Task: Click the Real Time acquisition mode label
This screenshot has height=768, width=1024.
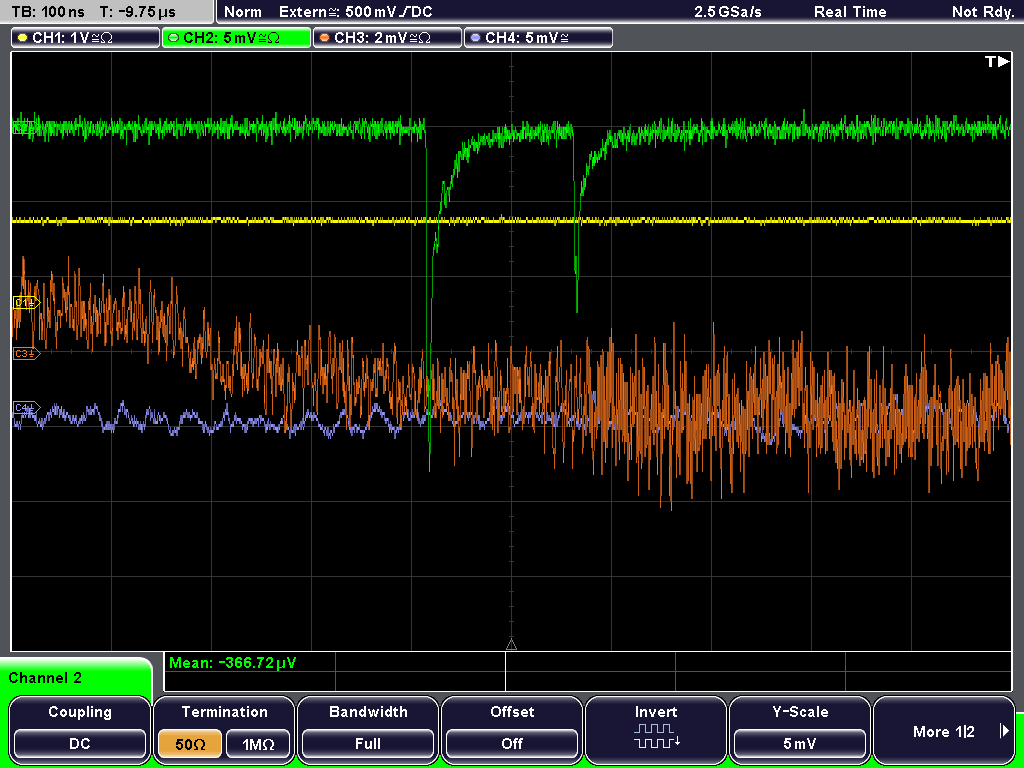Action: [850, 12]
